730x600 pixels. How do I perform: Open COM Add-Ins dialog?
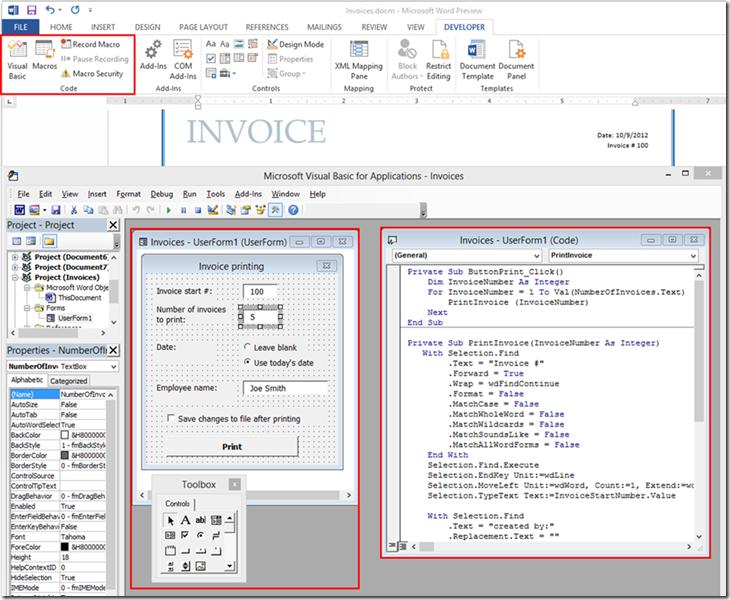pyautogui.click(x=183, y=60)
